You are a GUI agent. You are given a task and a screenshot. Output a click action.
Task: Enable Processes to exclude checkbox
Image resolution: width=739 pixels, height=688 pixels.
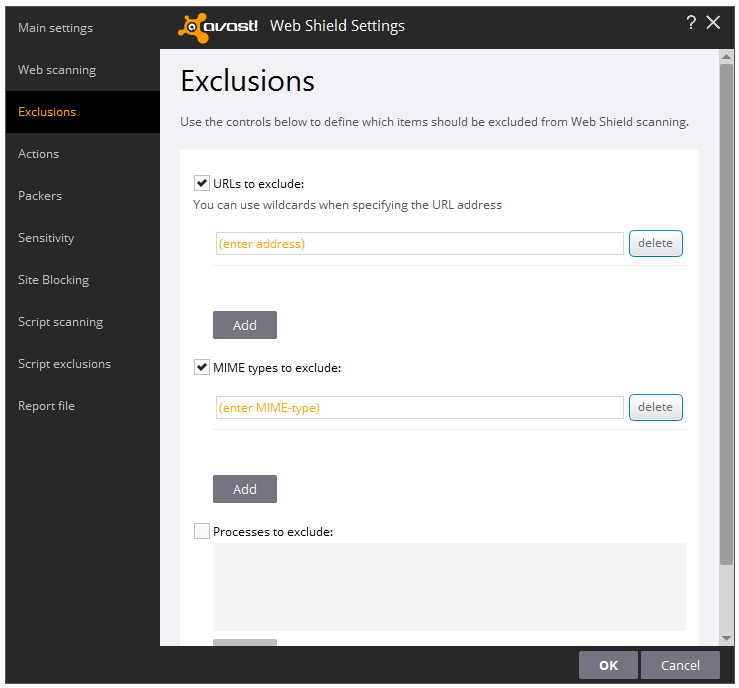point(202,531)
